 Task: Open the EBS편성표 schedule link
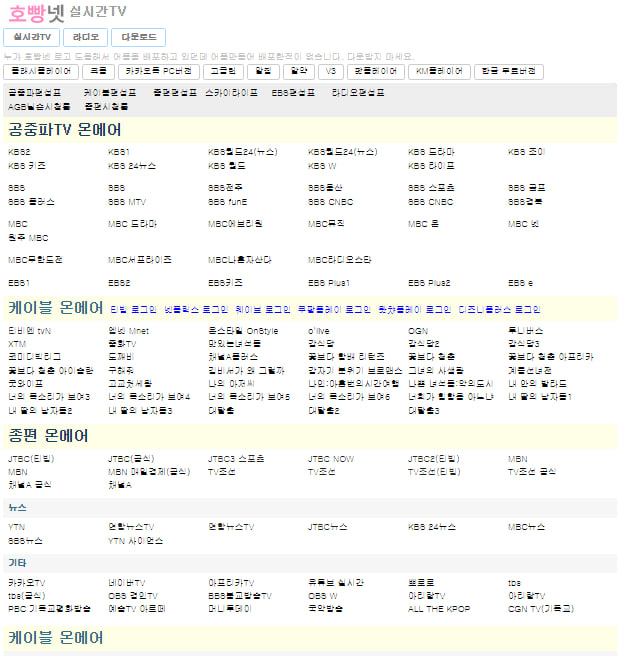click(293, 92)
